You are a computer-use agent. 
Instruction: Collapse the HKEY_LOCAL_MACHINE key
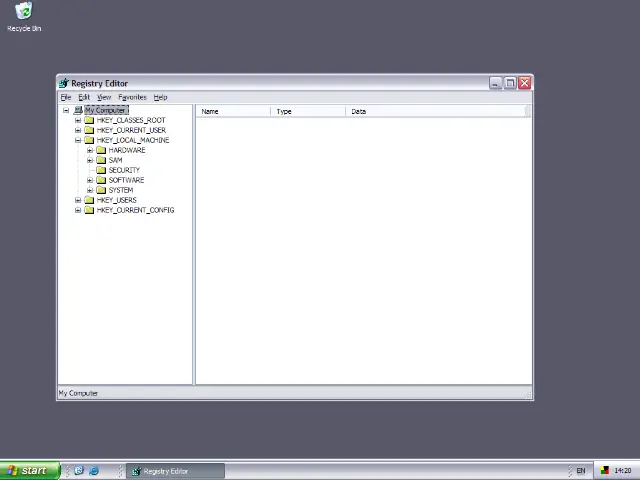(78, 140)
